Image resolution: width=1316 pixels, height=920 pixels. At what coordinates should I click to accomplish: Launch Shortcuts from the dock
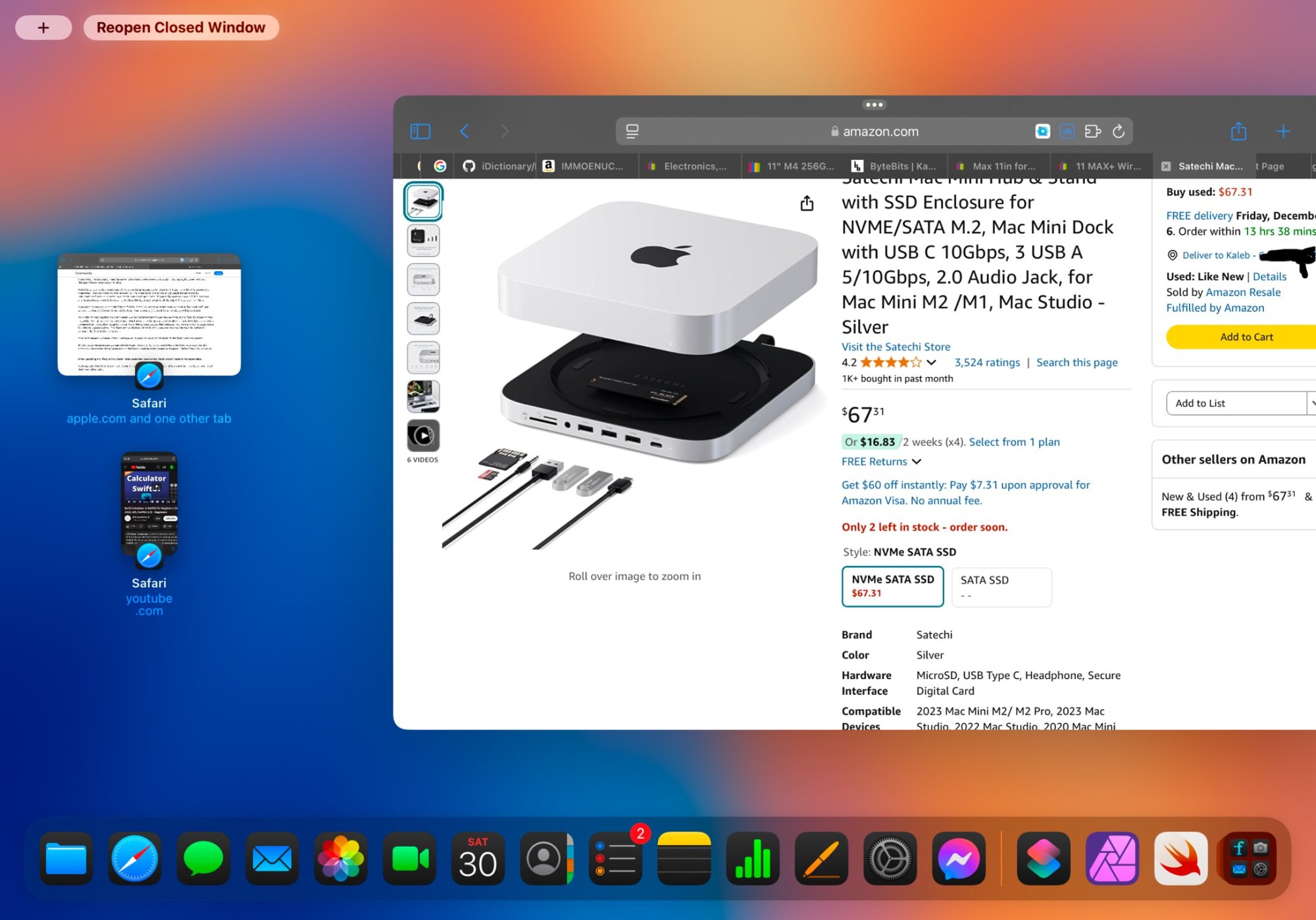[1044, 858]
